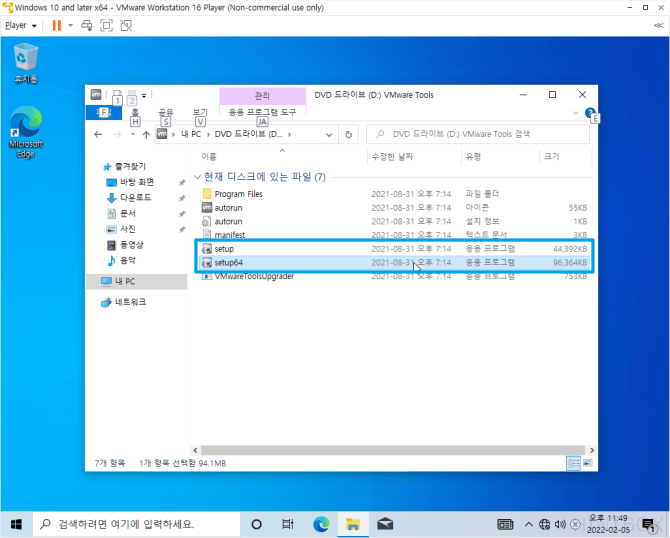This screenshot has width=670, height=538.
Task: Open the 홈 ribbon tab
Action: [135, 112]
